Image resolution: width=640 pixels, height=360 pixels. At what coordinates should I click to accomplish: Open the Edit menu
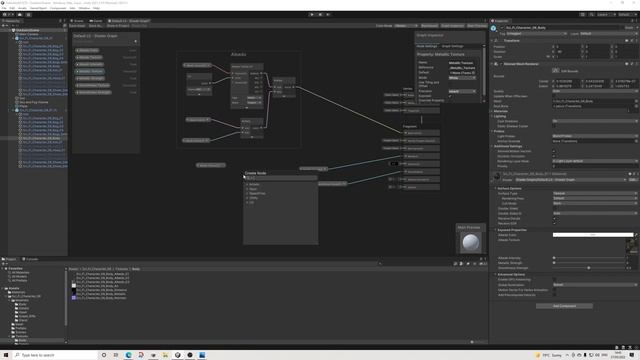[12, 8]
